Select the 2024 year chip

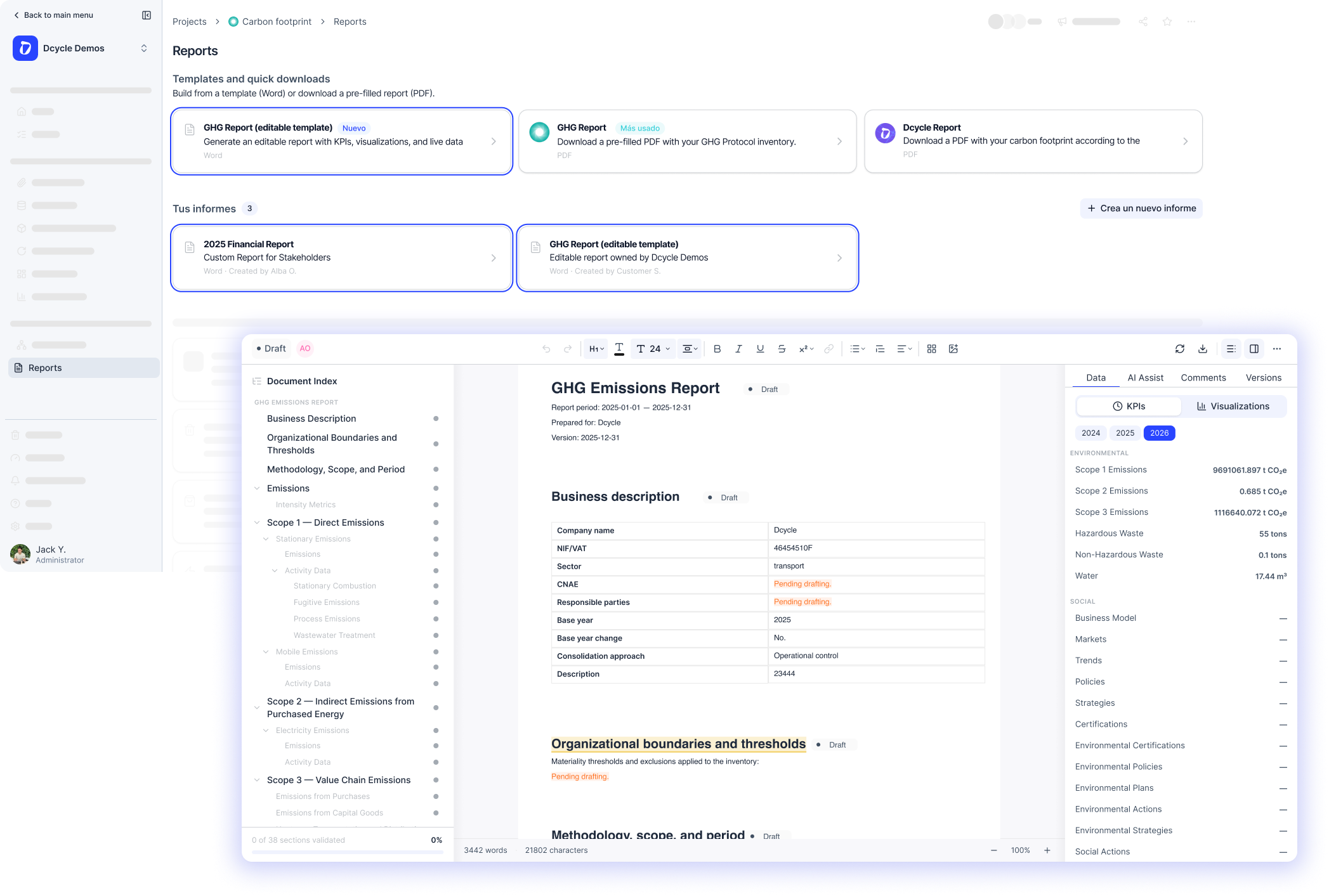tap(1090, 433)
